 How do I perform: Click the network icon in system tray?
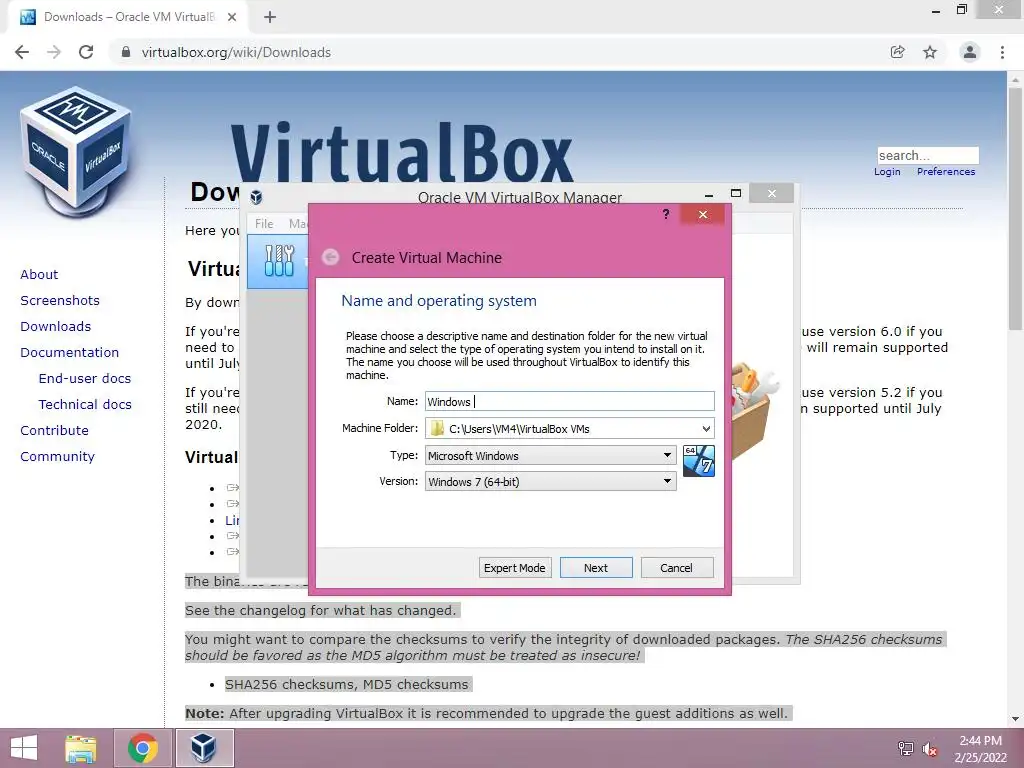coord(906,748)
